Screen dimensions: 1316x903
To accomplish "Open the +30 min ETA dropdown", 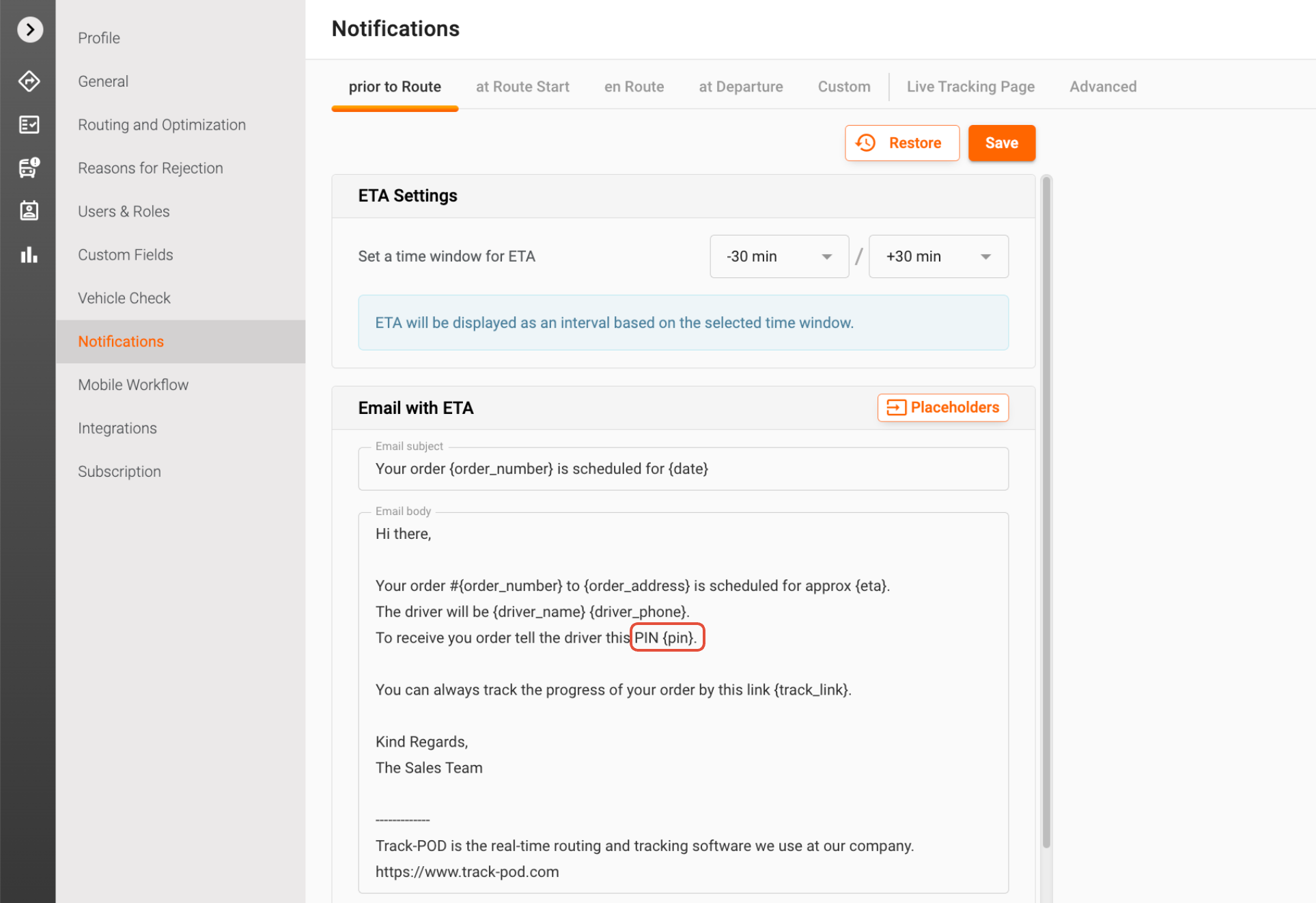I will coord(938,256).
